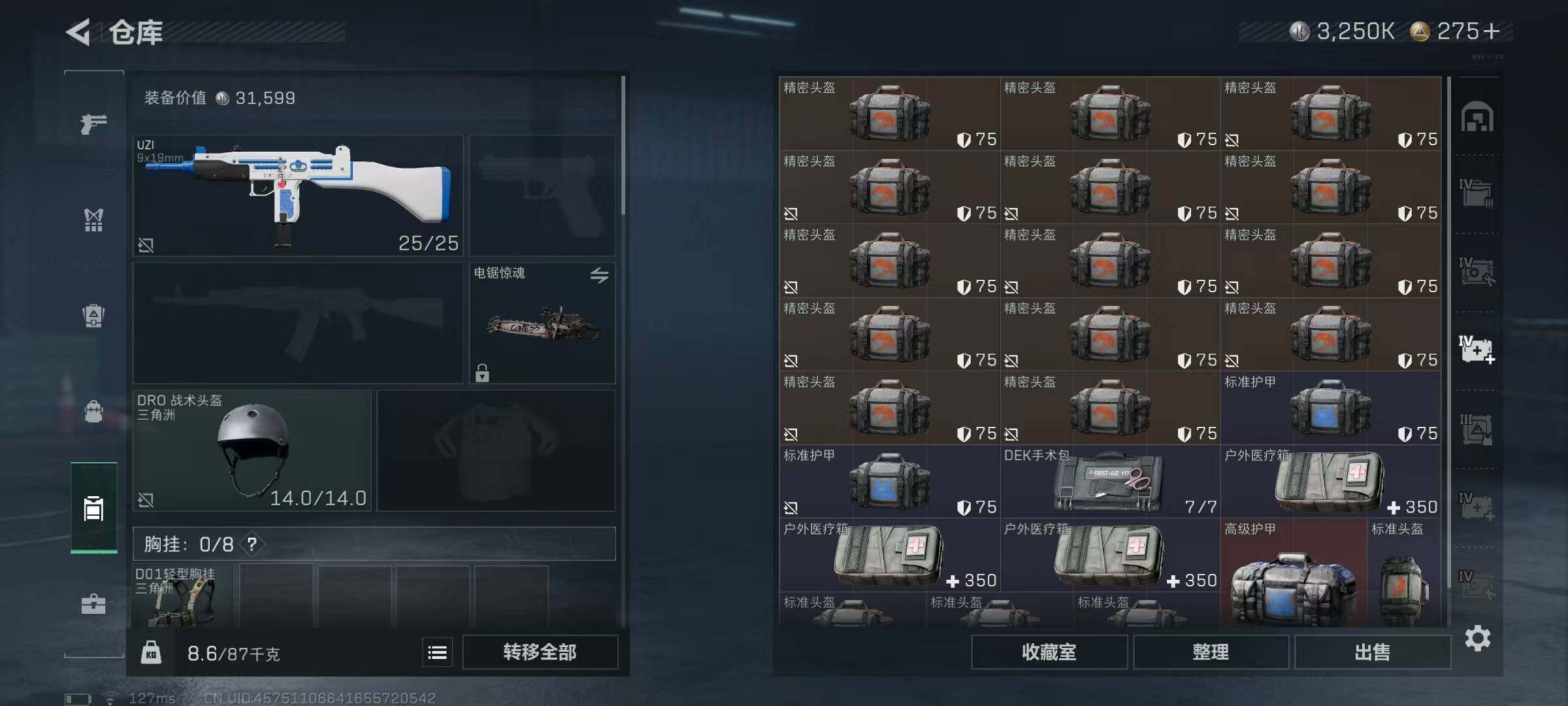This screenshot has width=1568, height=706.
Task: Switch to the level III container tab
Action: point(1476,429)
